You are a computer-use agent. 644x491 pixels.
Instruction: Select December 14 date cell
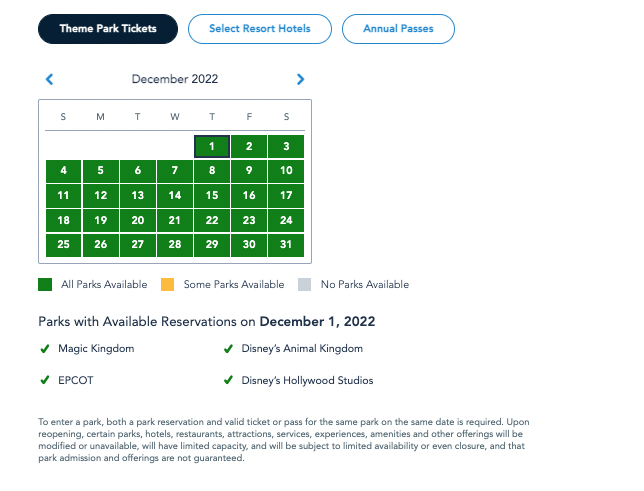click(175, 195)
